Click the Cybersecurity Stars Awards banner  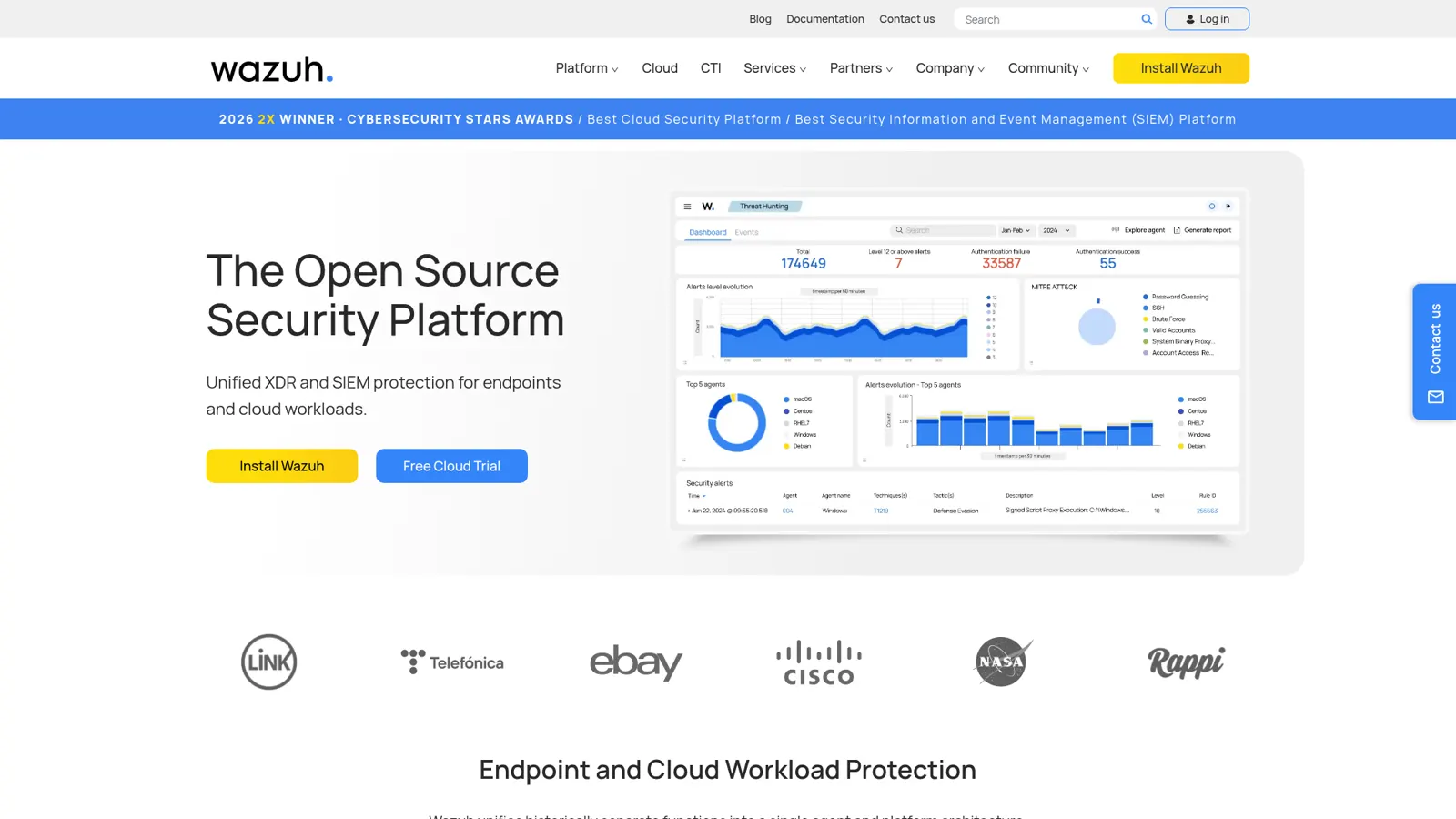(x=727, y=119)
